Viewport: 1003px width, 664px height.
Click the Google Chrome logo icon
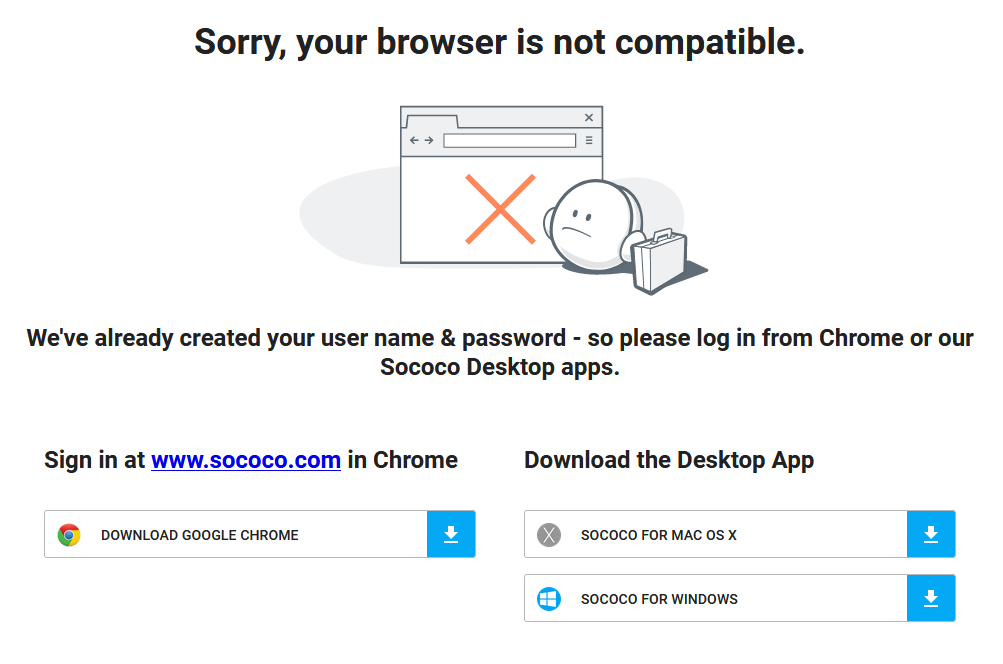pyautogui.click(x=69, y=535)
